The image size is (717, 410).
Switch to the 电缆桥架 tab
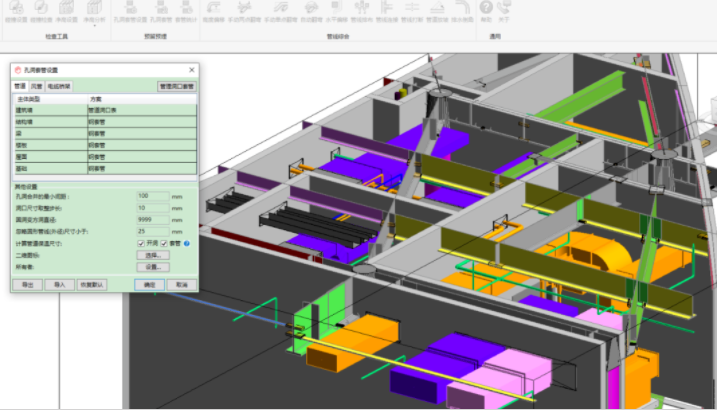[x=59, y=87]
